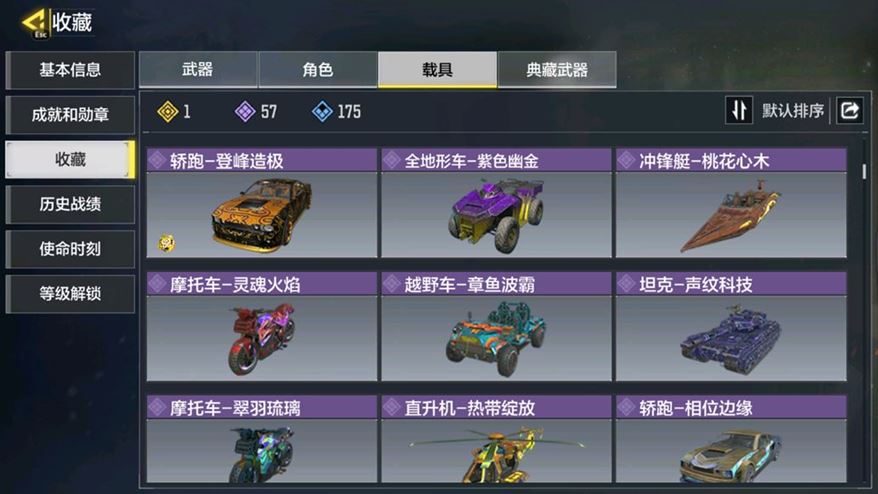Image resolution: width=878 pixels, height=494 pixels.
Task: Select the purple epic rarity diamond icon
Action: (245, 111)
